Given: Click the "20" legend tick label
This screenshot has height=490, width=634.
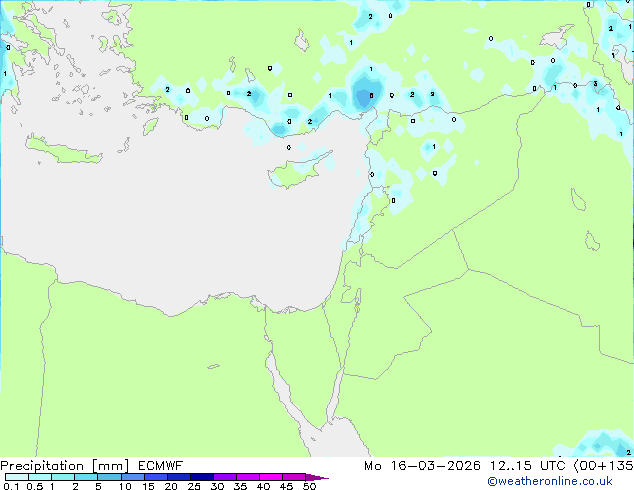Looking at the screenshot, I should tap(171, 486).
